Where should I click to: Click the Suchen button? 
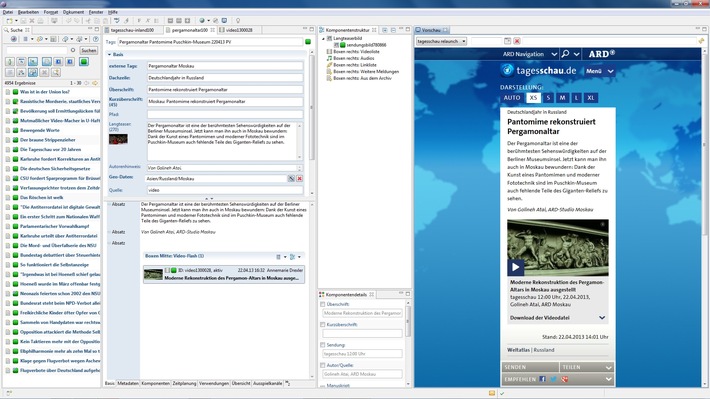pyautogui.click(x=89, y=50)
